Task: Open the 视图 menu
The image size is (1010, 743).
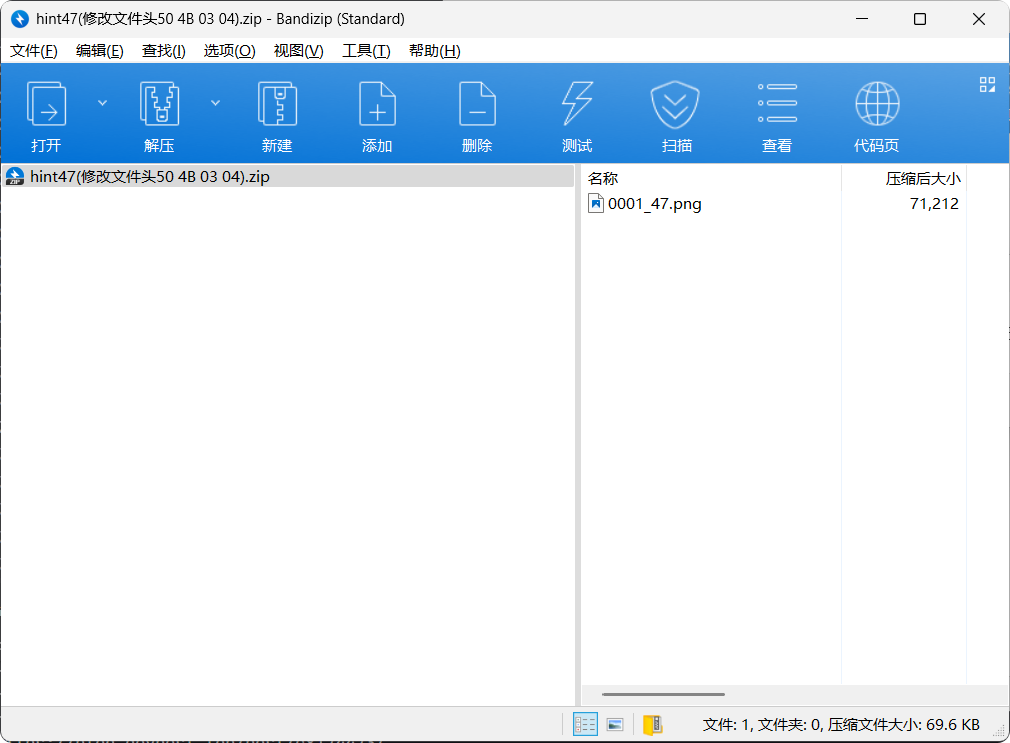Action: [299, 51]
